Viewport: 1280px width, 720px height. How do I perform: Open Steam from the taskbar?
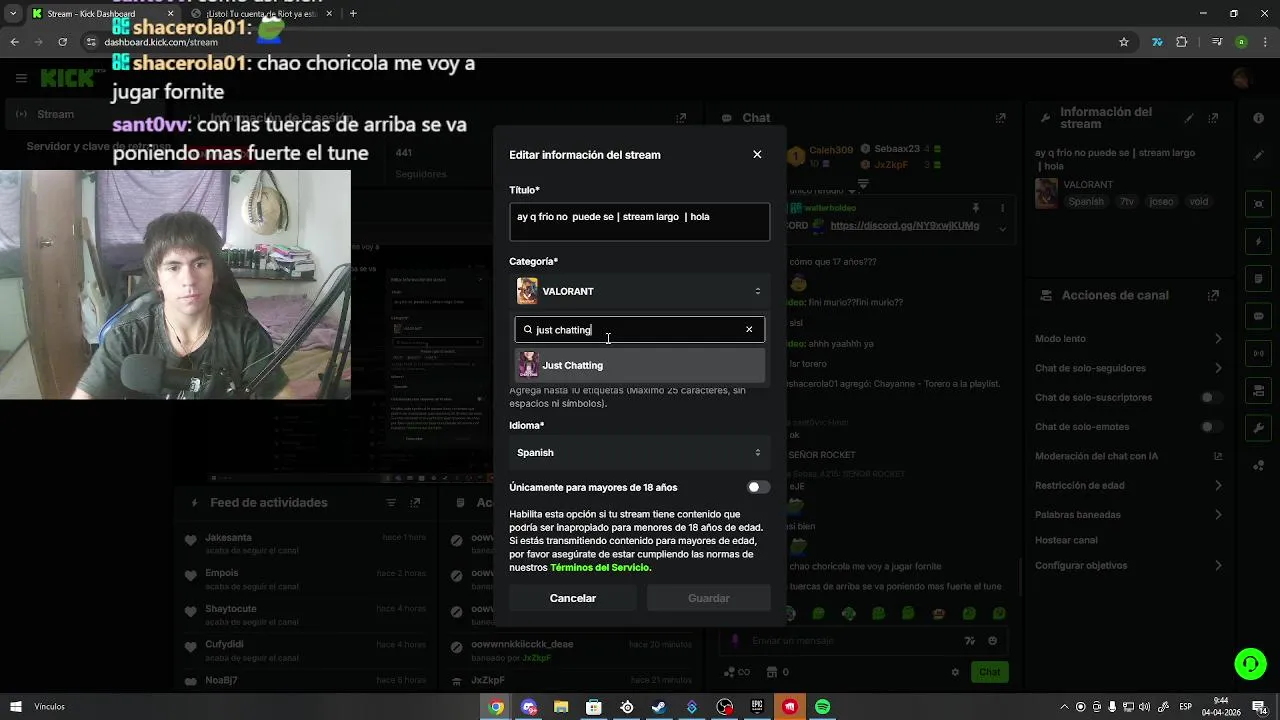coord(659,707)
